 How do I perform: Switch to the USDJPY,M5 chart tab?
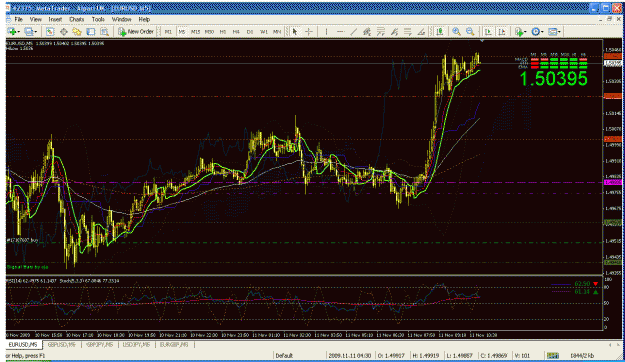[136, 344]
